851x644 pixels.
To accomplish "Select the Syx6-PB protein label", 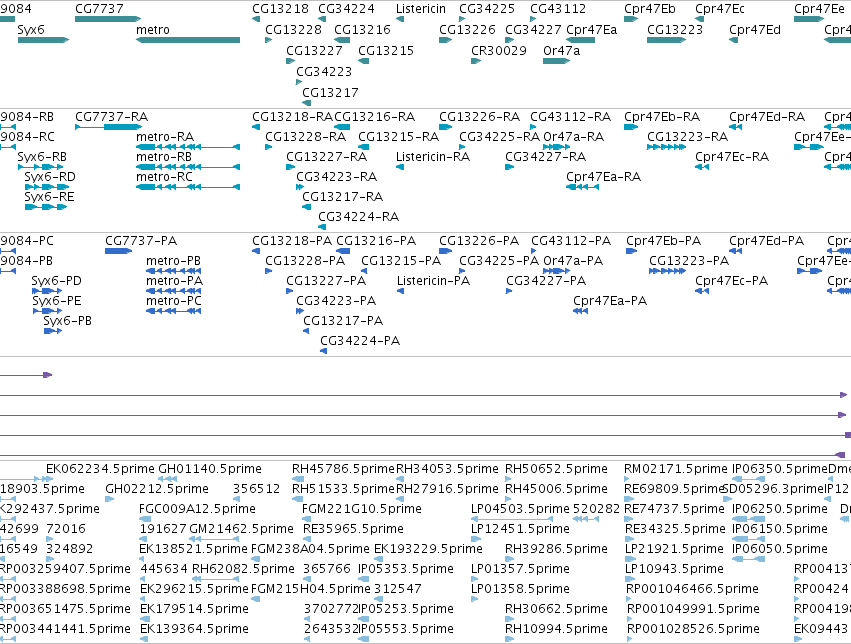I will point(67,321).
